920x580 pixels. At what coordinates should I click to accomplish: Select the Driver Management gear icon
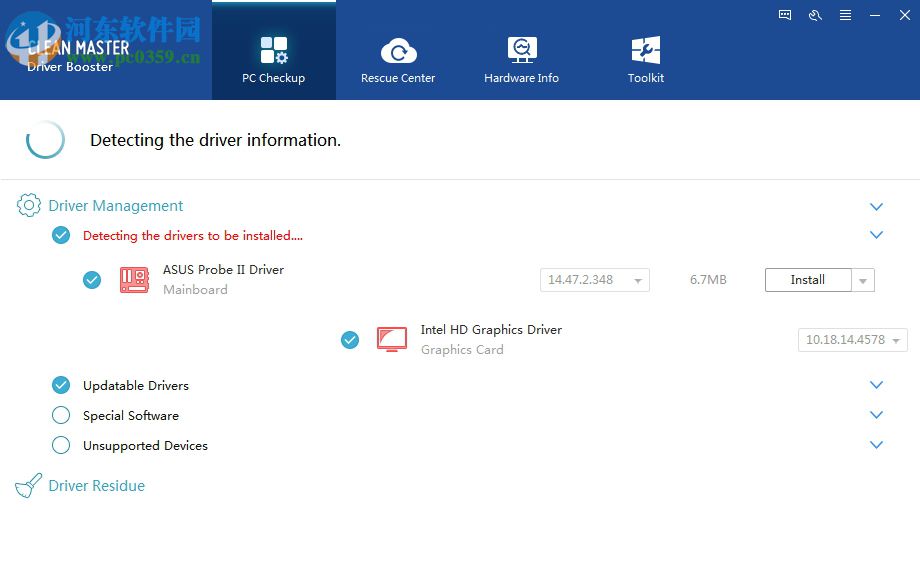[29, 205]
